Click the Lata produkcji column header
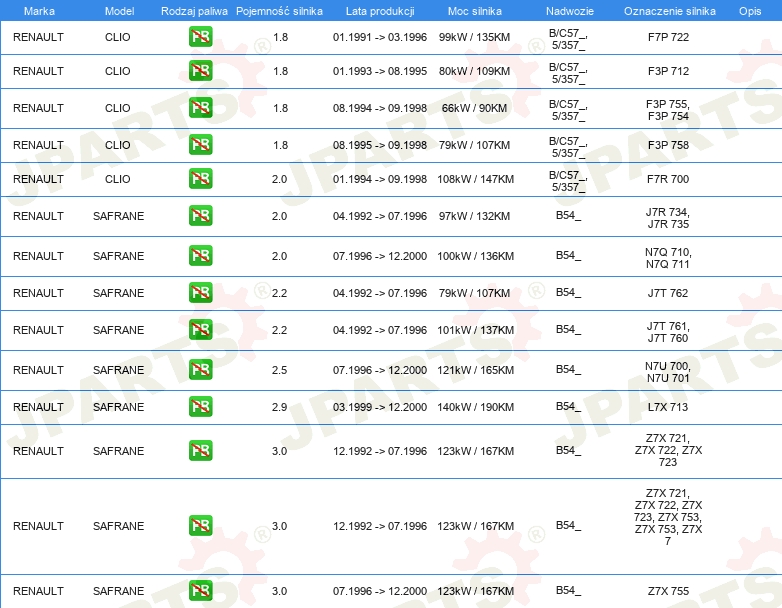782x608 pixels. [x=380, y=11]
